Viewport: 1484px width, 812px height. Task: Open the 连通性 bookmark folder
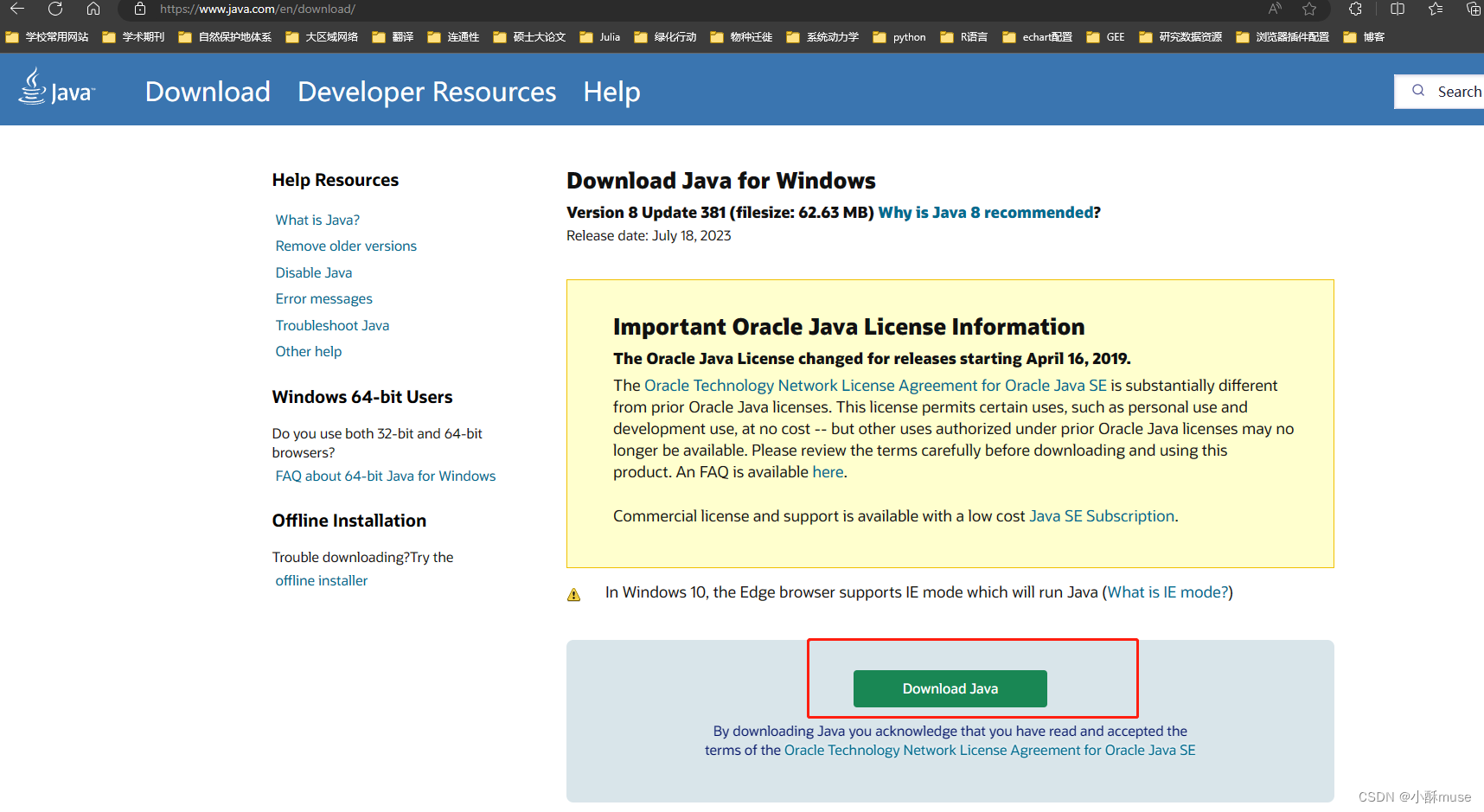click(x=453, y=37)
